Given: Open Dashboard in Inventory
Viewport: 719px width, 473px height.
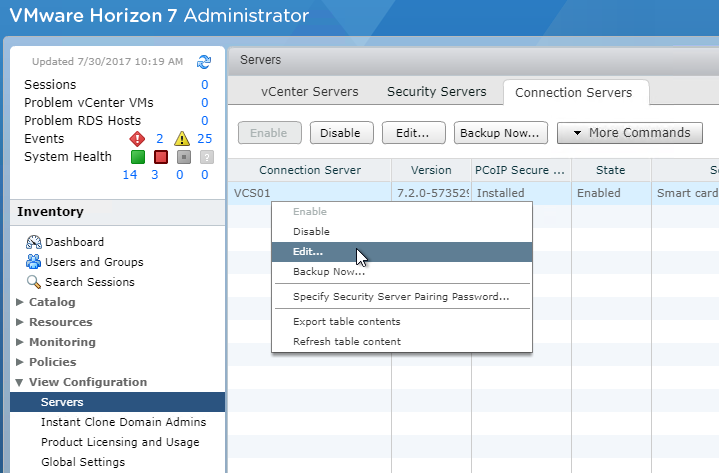Looking at the screenshot, I should pos(74,242).
